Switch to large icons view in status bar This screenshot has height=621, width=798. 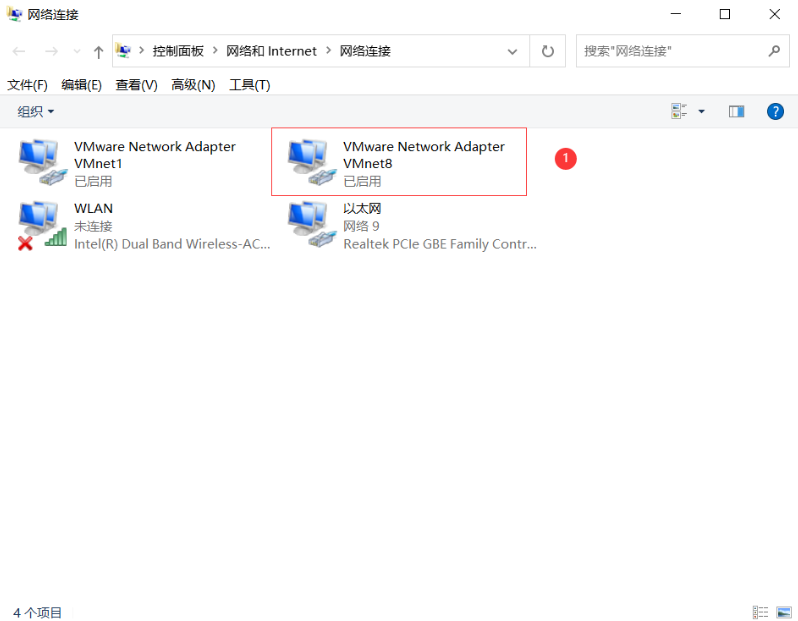784,612
